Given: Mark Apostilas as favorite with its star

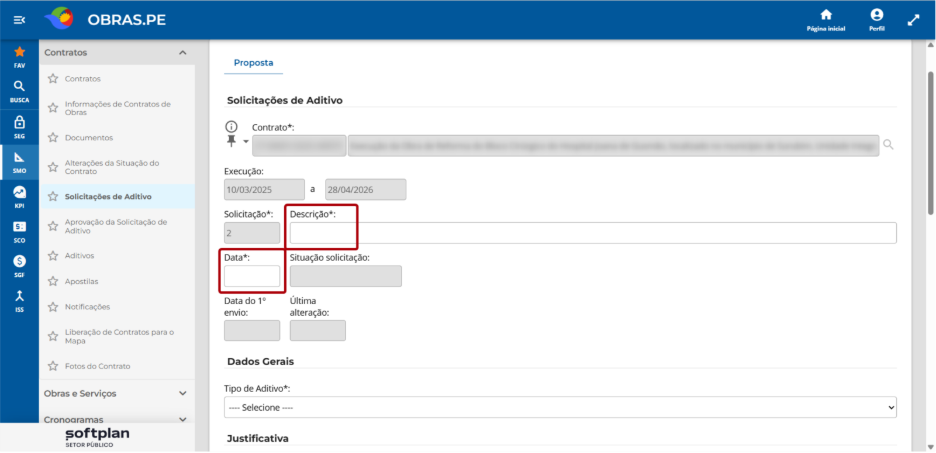Looking at the screenshot, I should click(x=53, y=281).
